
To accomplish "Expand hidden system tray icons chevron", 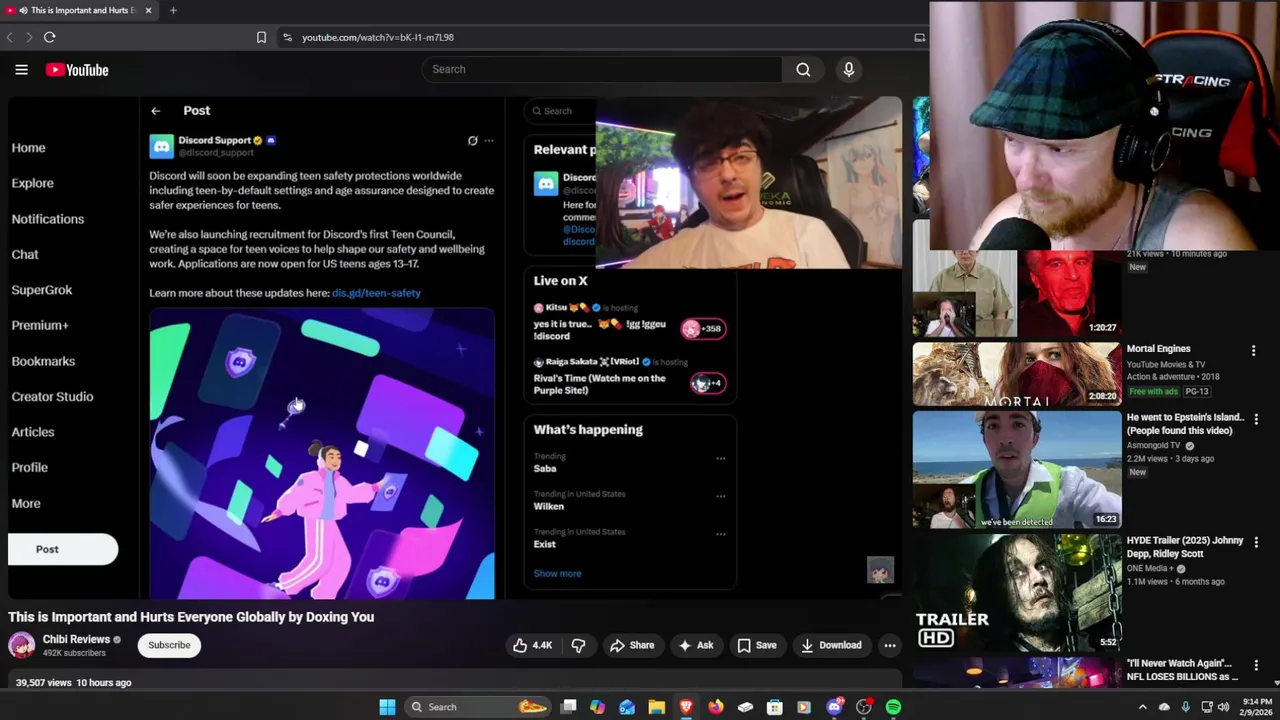I will (x=1142, y=707).
